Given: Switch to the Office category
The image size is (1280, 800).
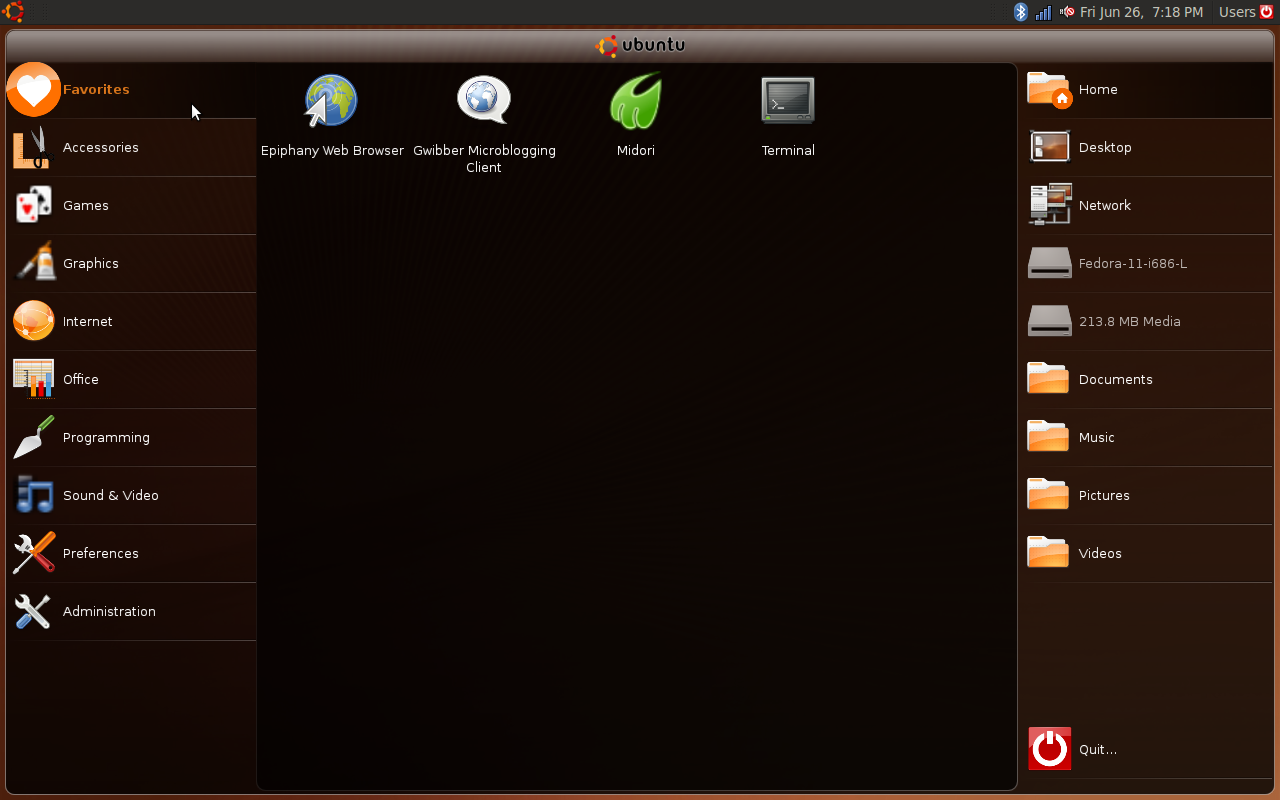Looking at the screenshot, I should pyautogui.click(x=80, y=379).
